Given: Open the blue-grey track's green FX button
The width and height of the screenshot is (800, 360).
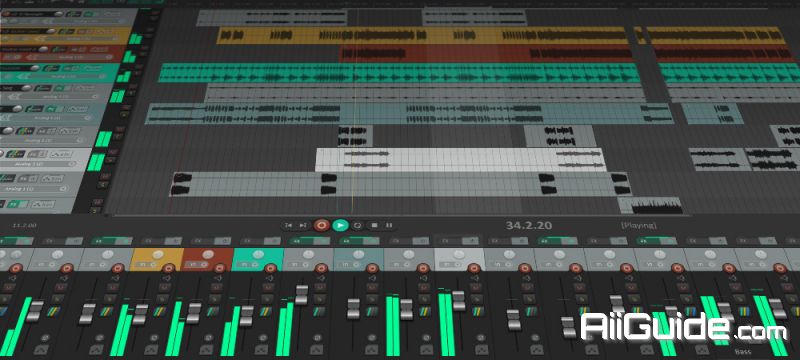Looking at the screenshot, I should pos(51,109).
